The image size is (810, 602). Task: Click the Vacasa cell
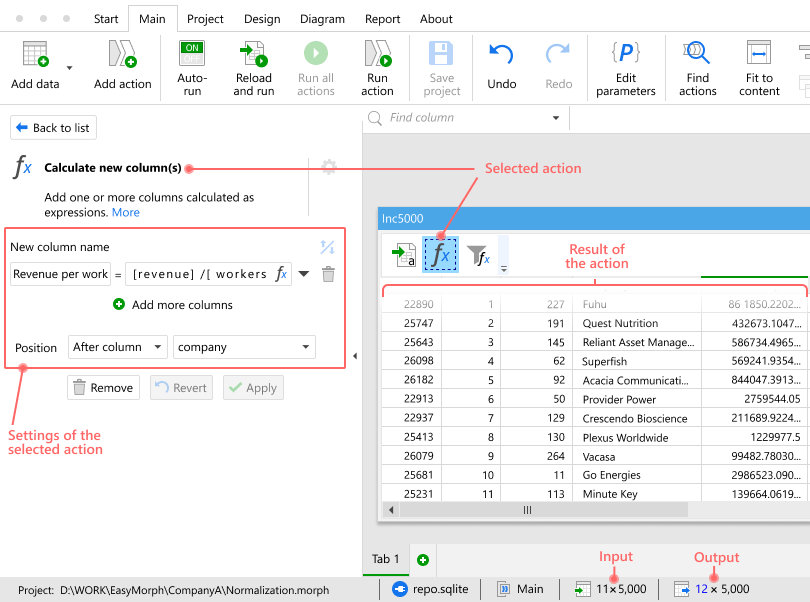coord(636,457)
